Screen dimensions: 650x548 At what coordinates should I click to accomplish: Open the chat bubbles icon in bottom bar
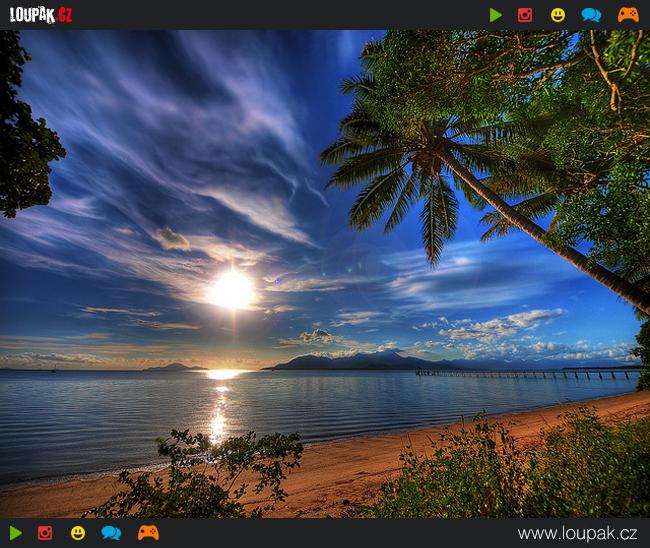point(111,533)
